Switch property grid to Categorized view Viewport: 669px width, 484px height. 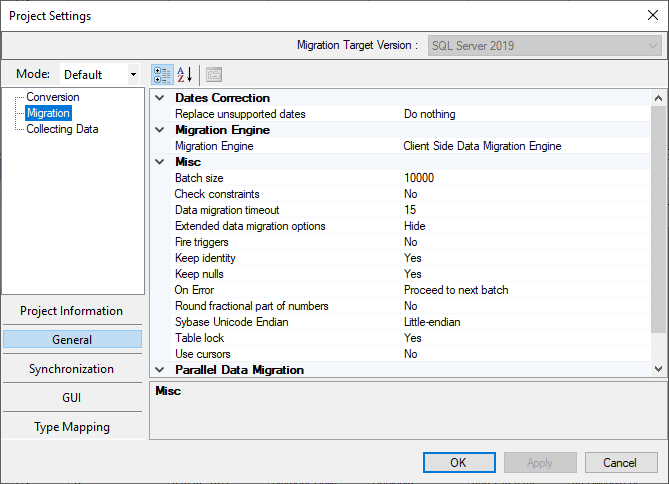[162, 75]
